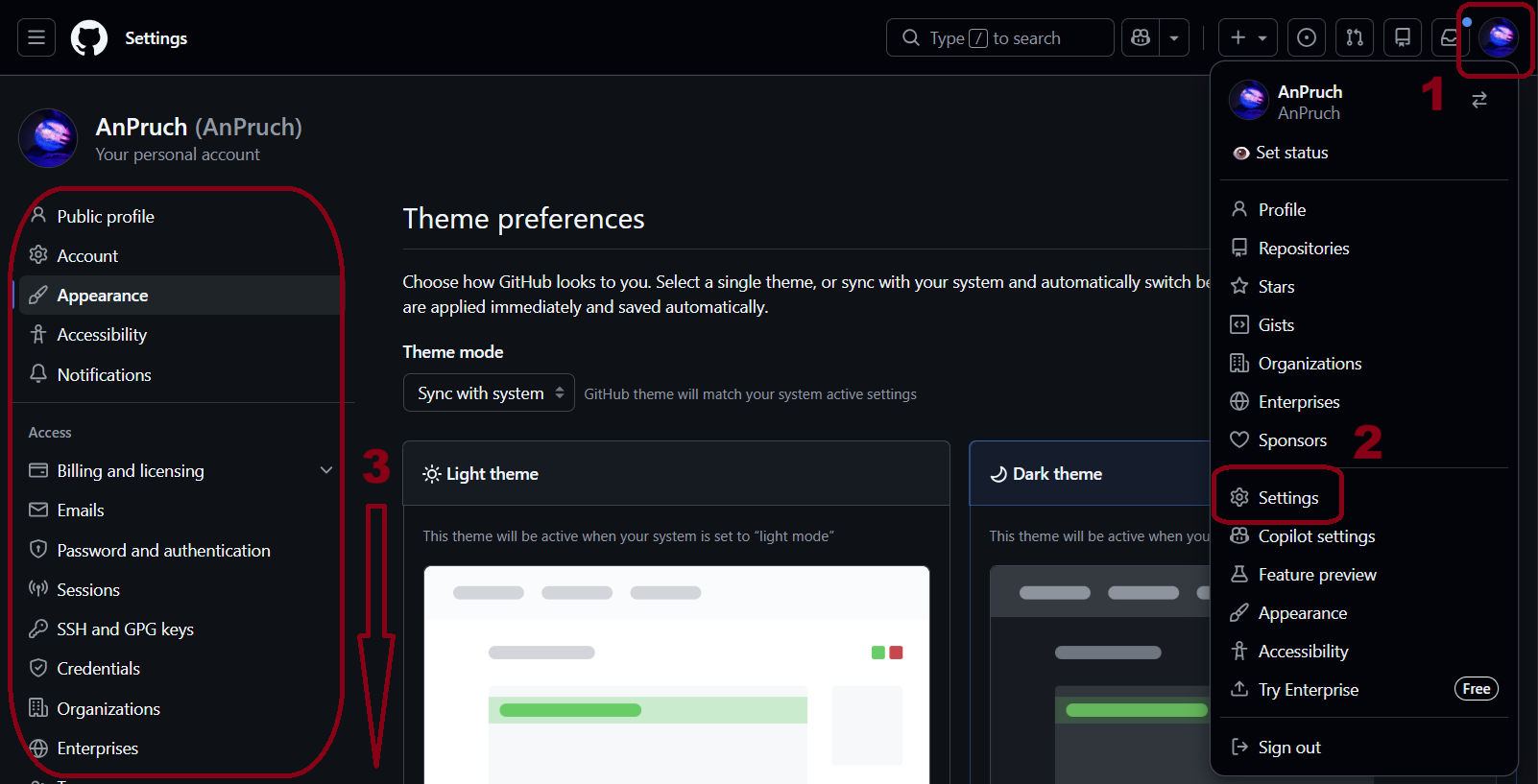Focus the Type / to search field
The height and width of the screenshot is (784, 1538).
(x=1000, y=37)
